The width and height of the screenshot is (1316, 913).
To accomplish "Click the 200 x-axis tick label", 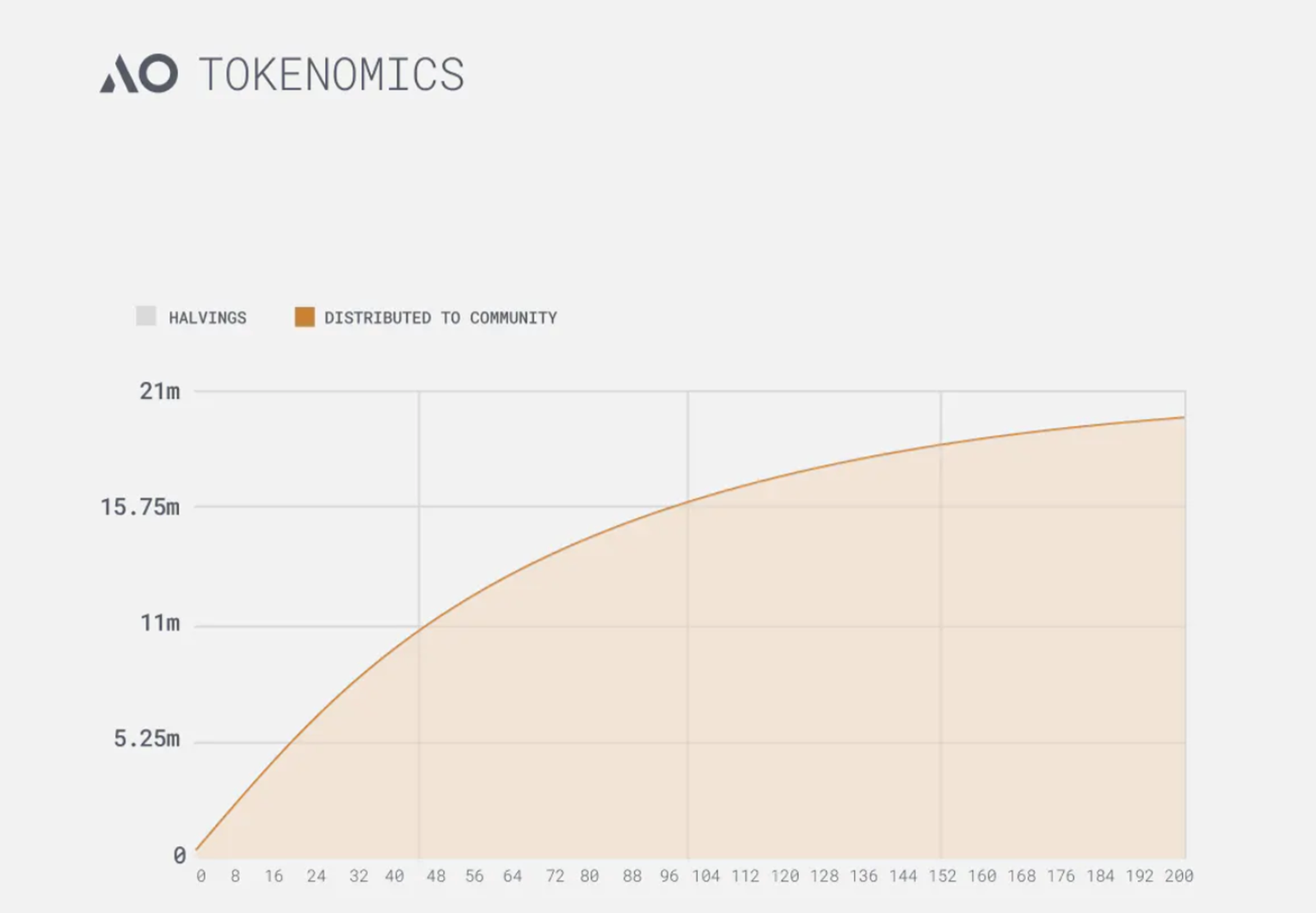I will pyautogui.click(x=1178, y=876).
